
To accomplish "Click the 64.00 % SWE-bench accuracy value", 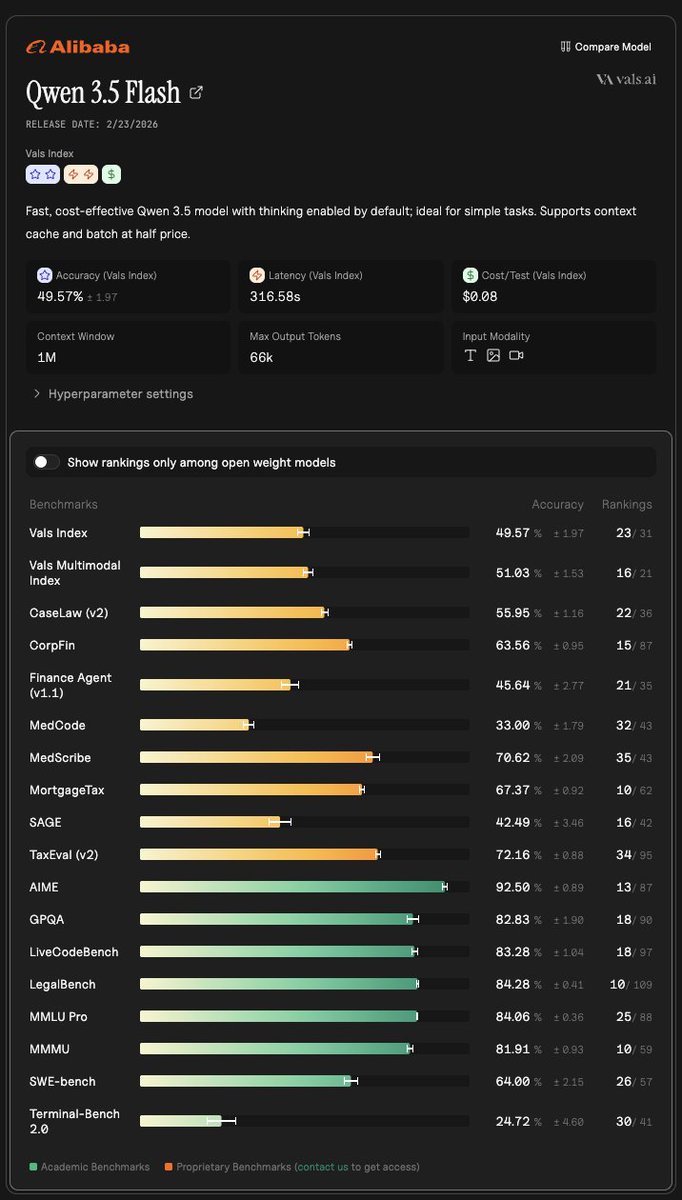I will click(x=519, y=1082).
